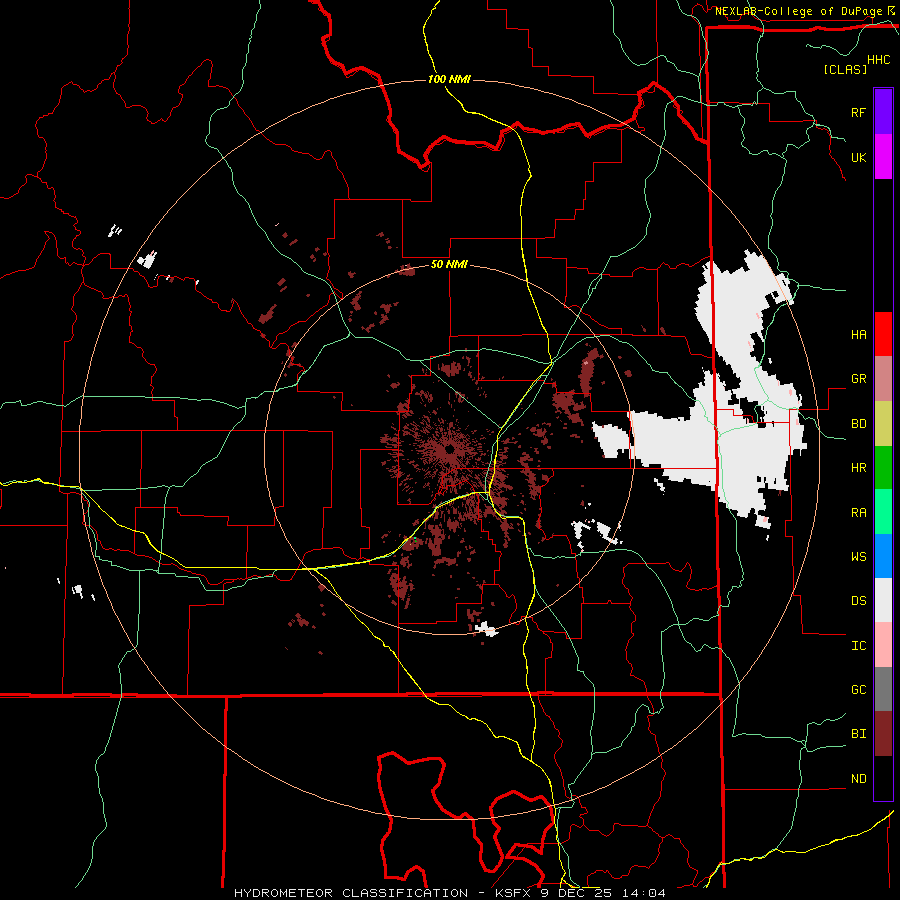
Task: Click the UK legend label
Action: point(858,157)
